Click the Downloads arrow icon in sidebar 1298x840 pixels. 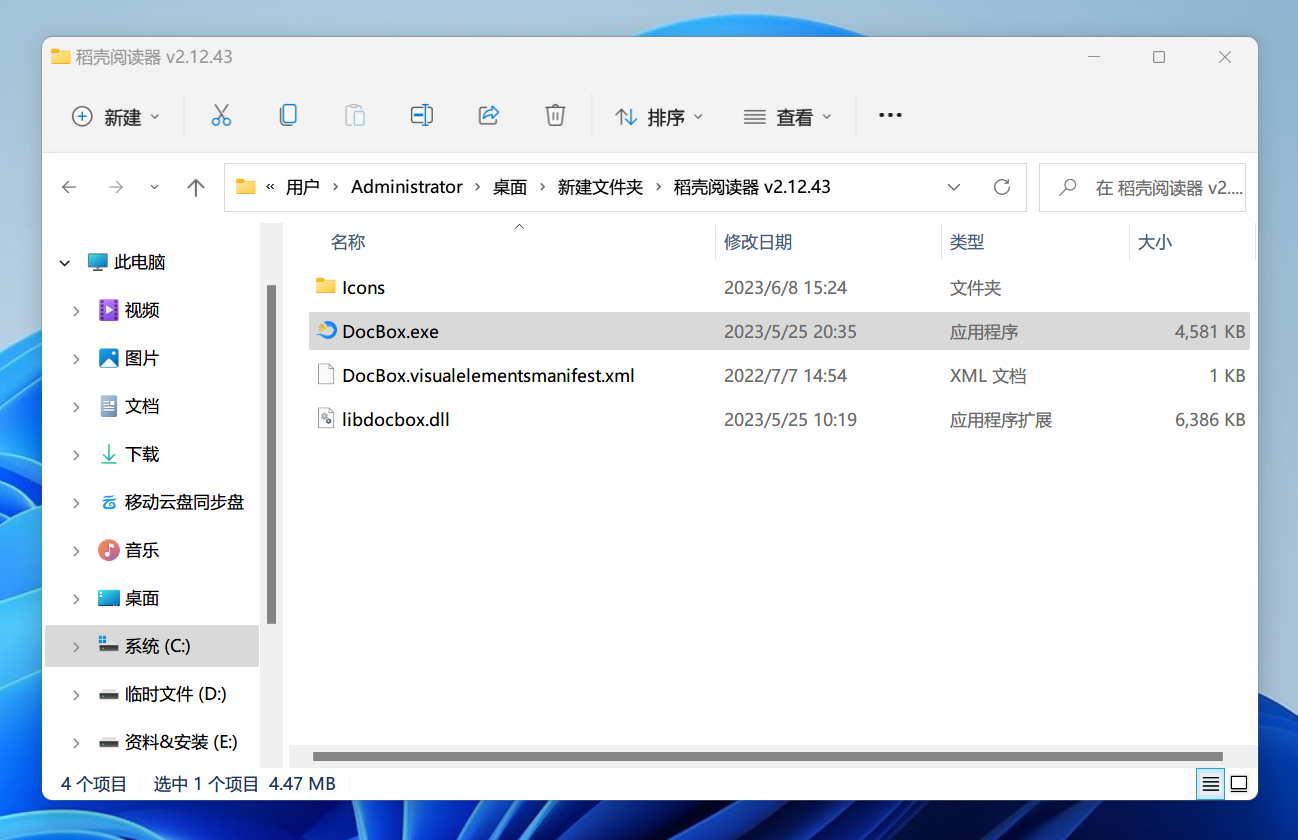109,454
